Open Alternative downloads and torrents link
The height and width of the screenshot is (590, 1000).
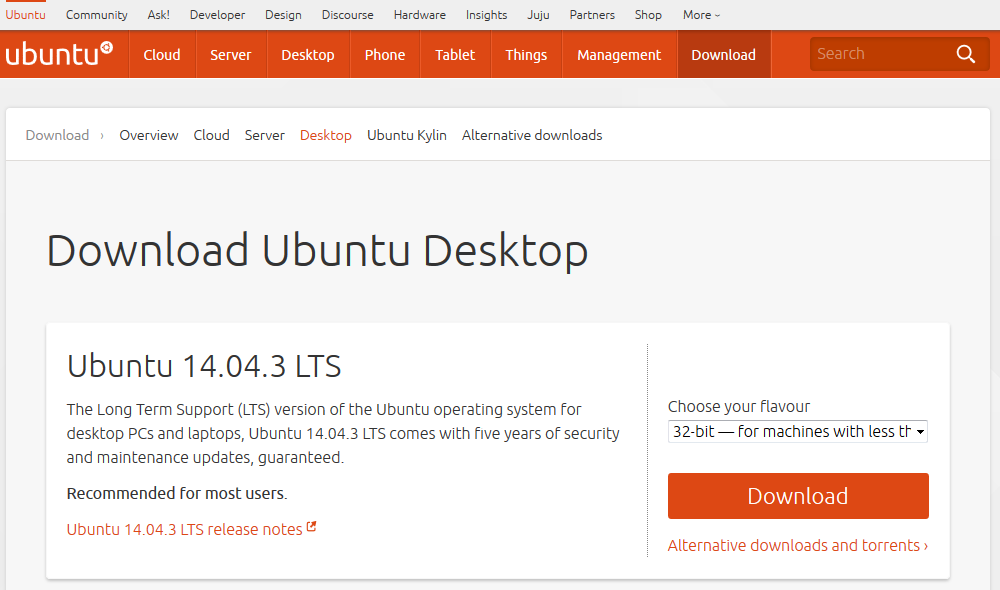[x=797, y=545]
